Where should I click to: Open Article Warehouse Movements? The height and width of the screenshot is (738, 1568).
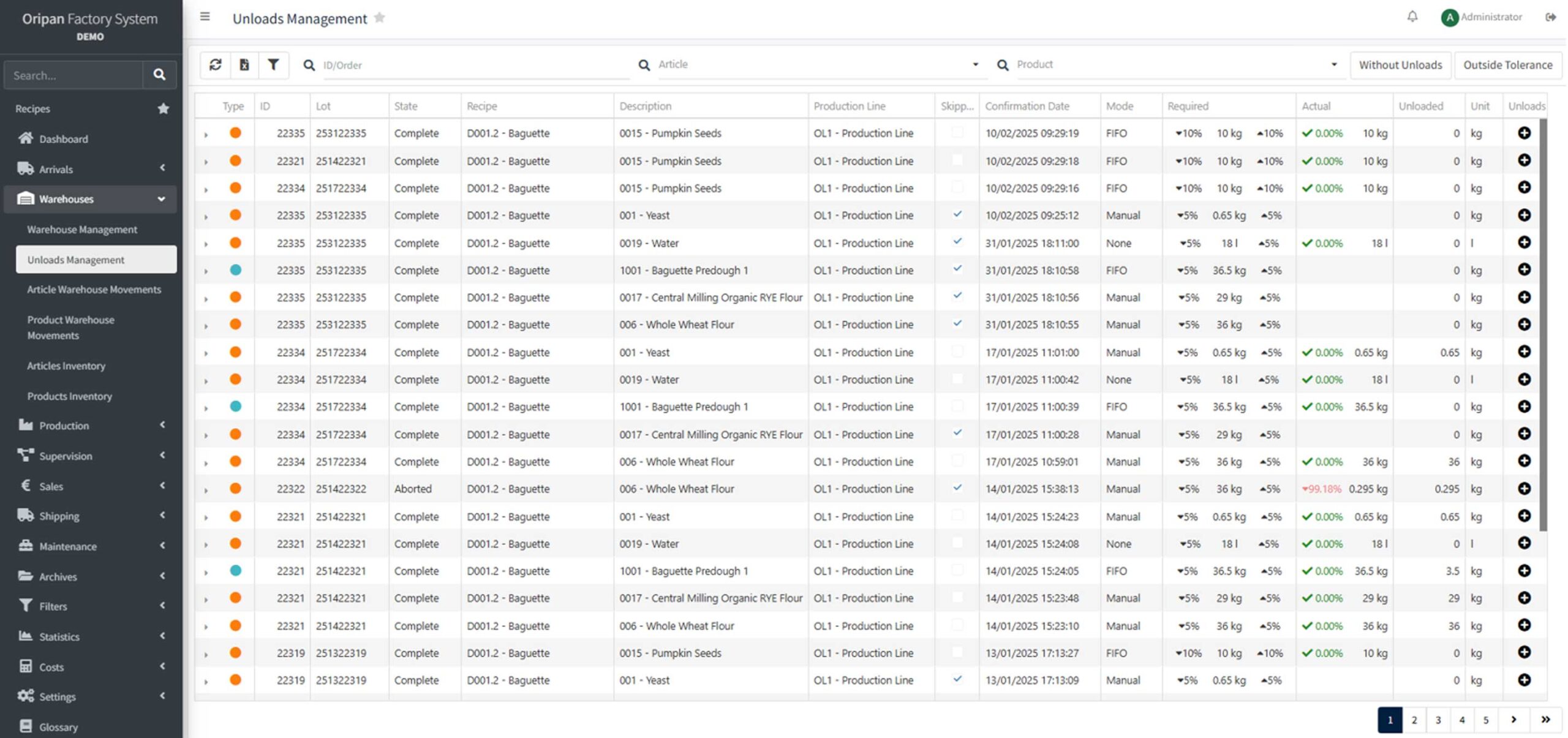[94, 290]
